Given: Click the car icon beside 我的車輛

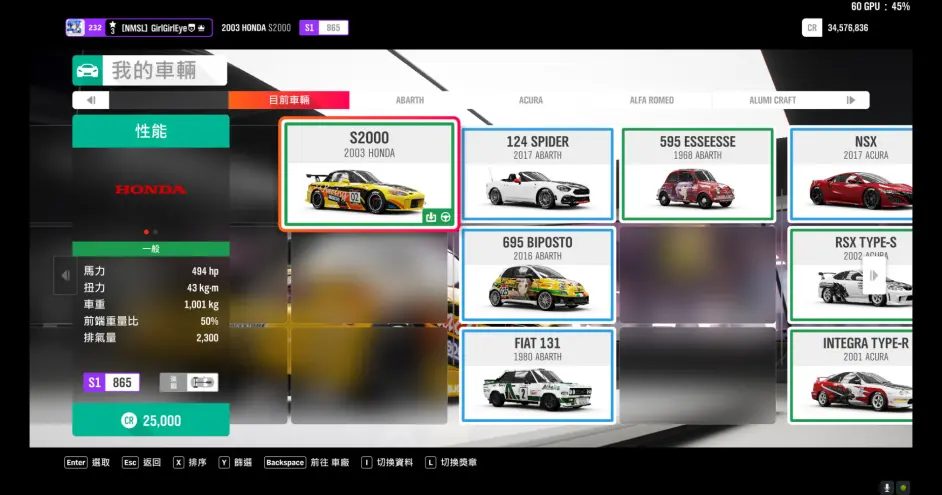Looking at the screenshot, I should [88, 70].
